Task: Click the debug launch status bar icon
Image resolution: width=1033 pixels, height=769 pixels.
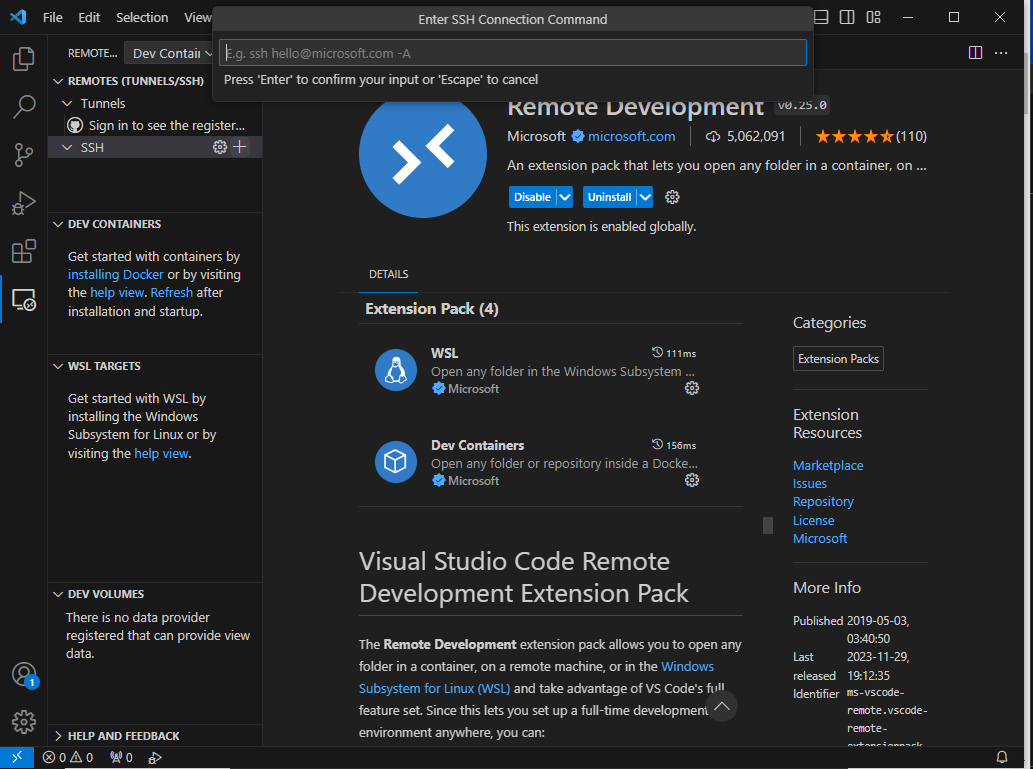Action: click(x=155, y=757)
